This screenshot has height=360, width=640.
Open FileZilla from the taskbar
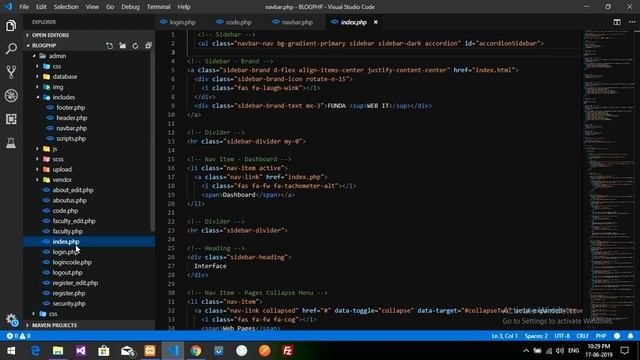[x=287, y=351]
